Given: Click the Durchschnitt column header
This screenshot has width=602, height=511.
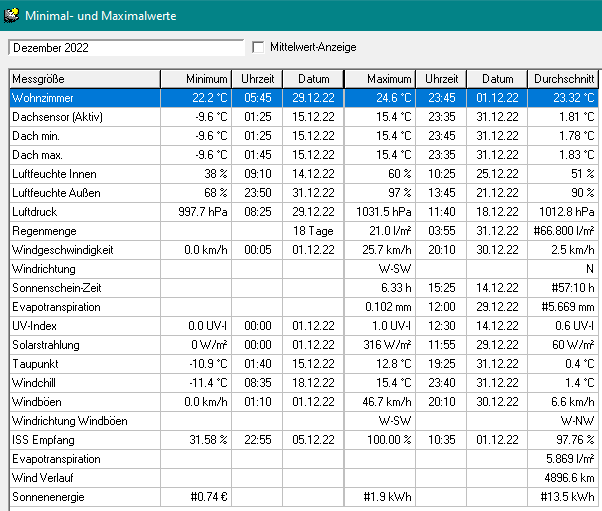Looking at the screenshot, I should pyautogui.click(x=564, y=79).
